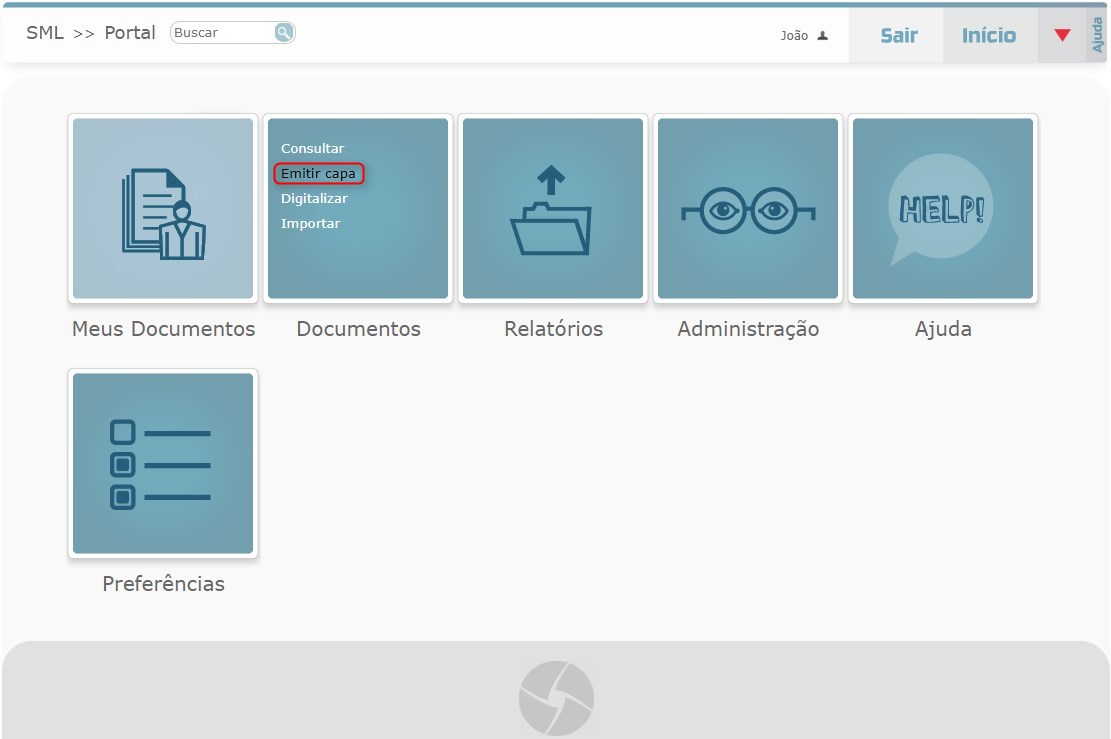Screen dimensions: 1111x739
Task: Click the circular logo in footer
Action: [x=556, y=698]
